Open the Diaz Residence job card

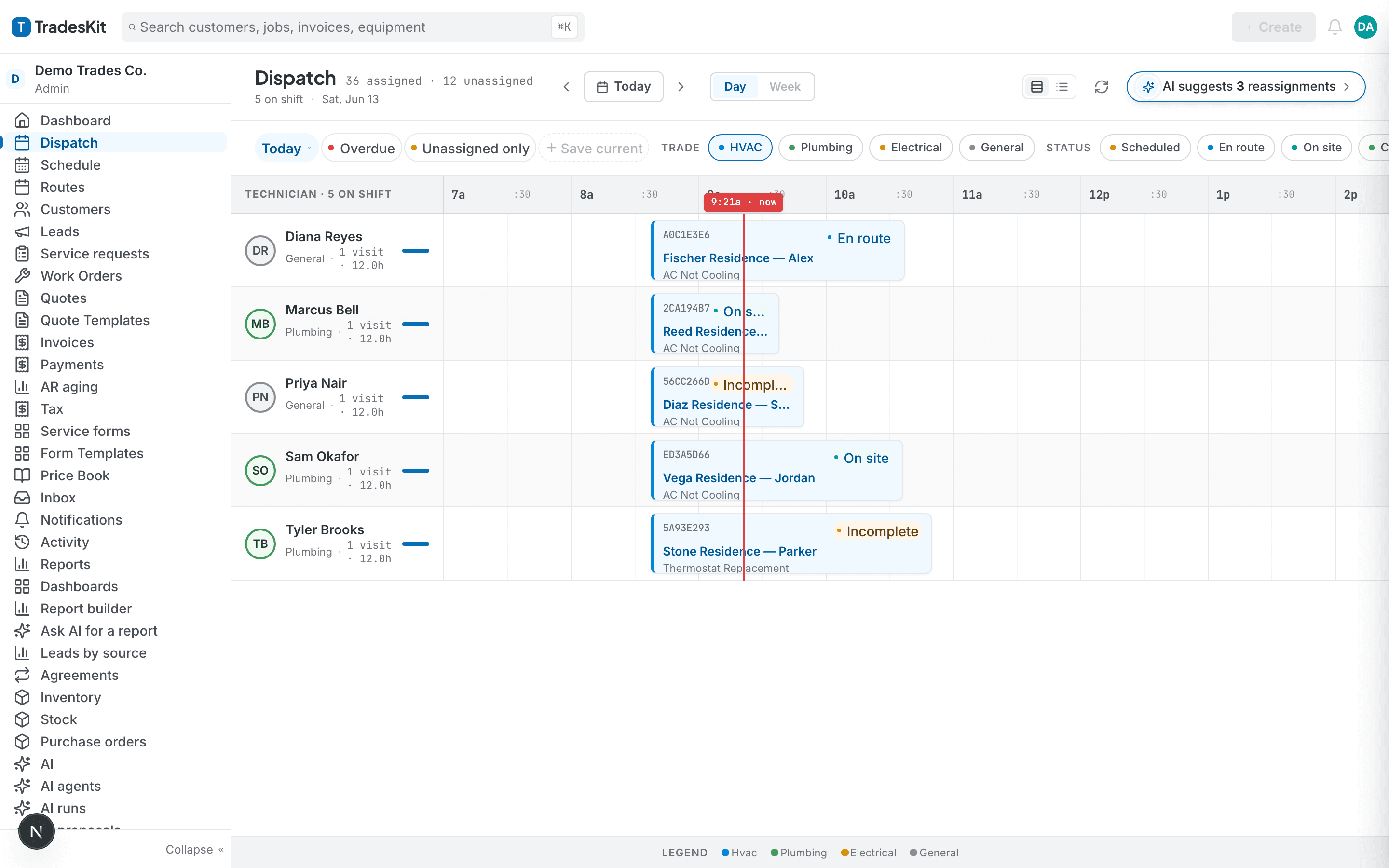click(727, 397)
